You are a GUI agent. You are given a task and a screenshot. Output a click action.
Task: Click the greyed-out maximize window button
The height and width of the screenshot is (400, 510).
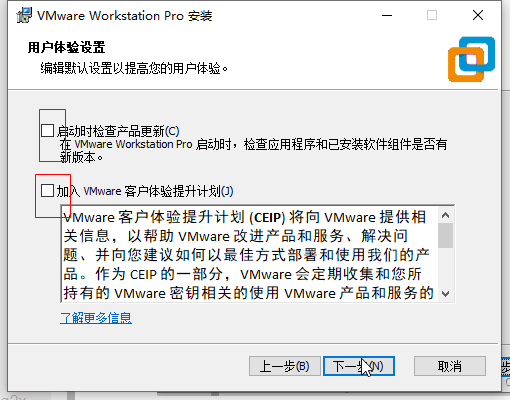[x=432, y=15]
